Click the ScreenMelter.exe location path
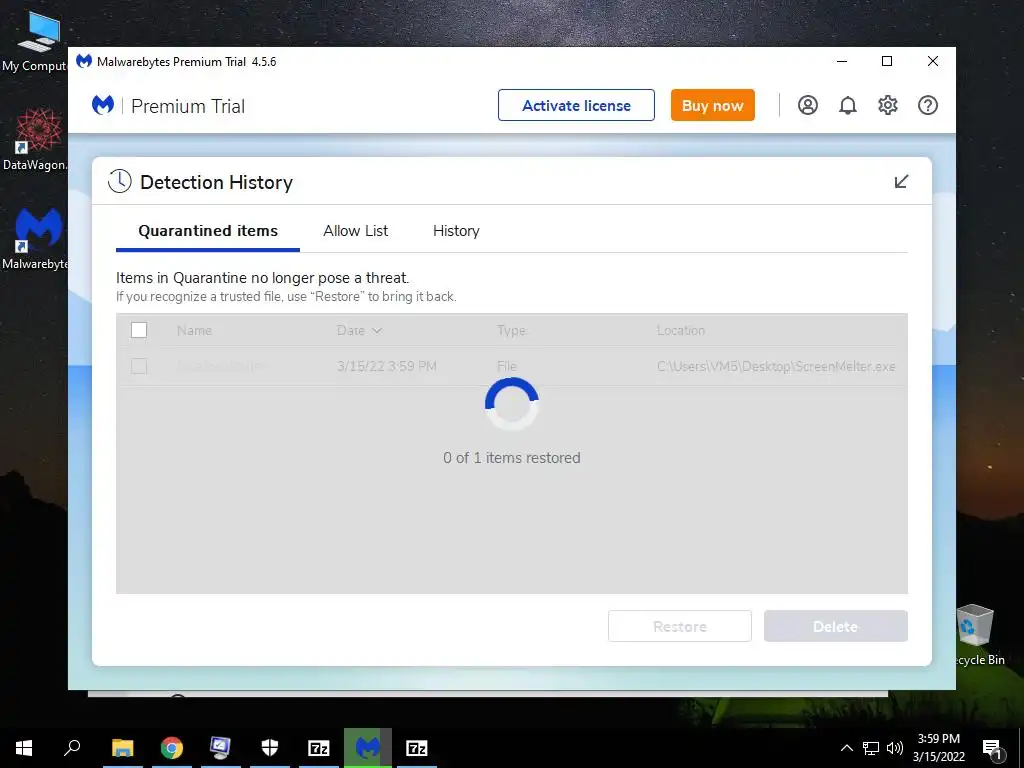The width and height of the screenshot is (1024, 768). [776, 366]
